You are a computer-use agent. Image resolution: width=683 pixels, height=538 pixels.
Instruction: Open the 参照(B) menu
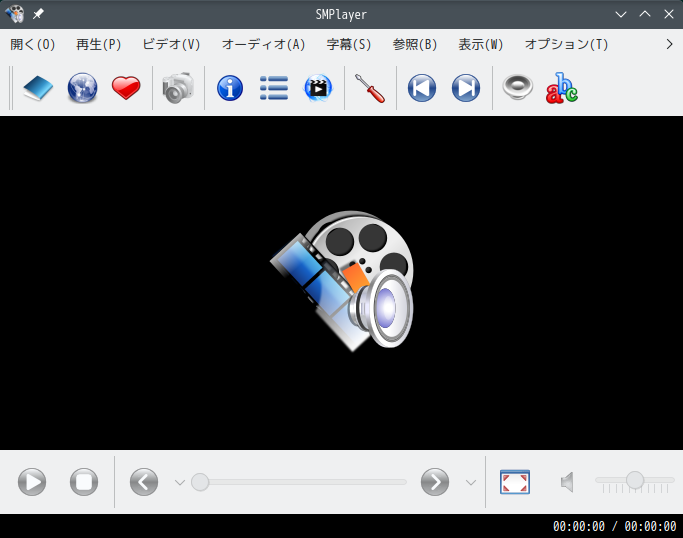414,44
